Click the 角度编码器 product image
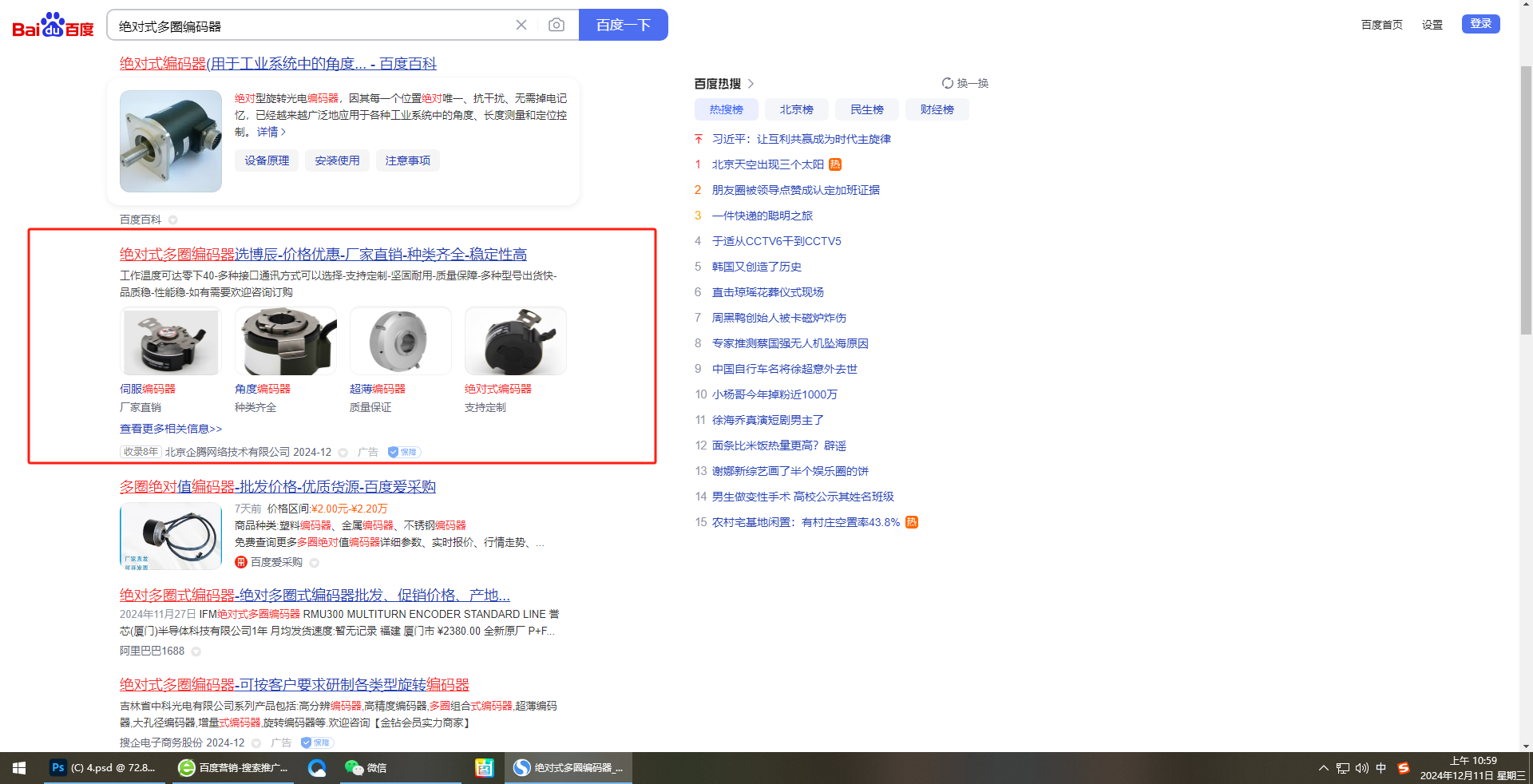This screenshot has width=1533, height=784. click(x=286, y=341)
